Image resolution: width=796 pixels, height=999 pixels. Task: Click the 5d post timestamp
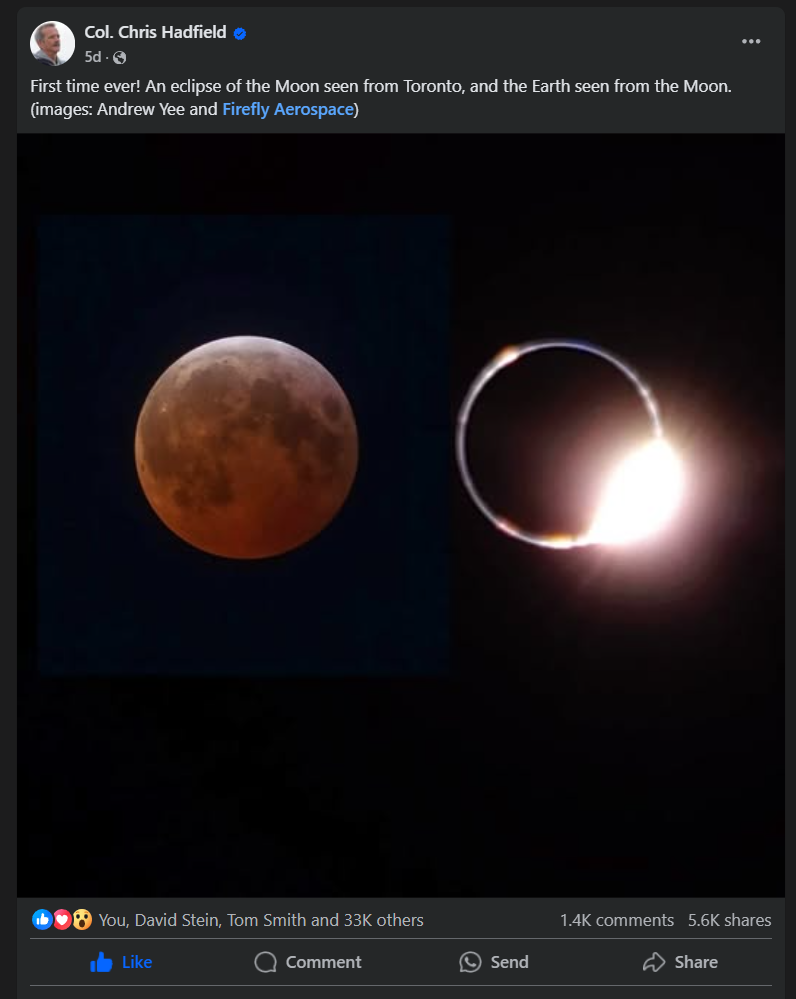(92, 57)
